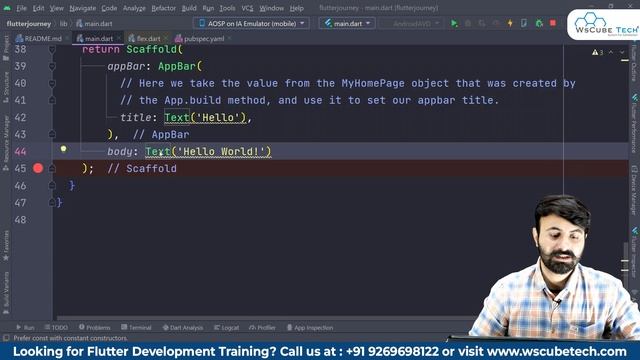The height and width of the screenshot is (360, 640).
Task: Open the Profiler tool window
Action: tap(262, 327)
